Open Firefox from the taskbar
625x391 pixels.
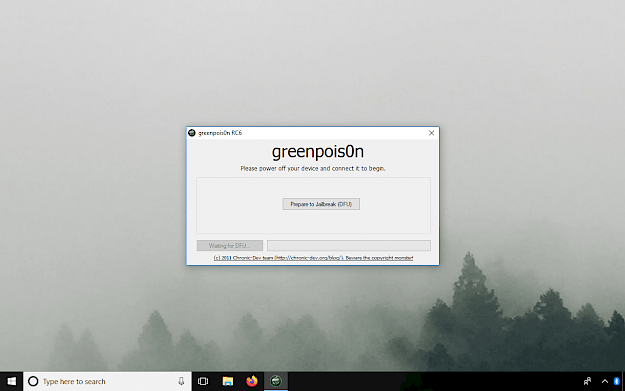252,381
